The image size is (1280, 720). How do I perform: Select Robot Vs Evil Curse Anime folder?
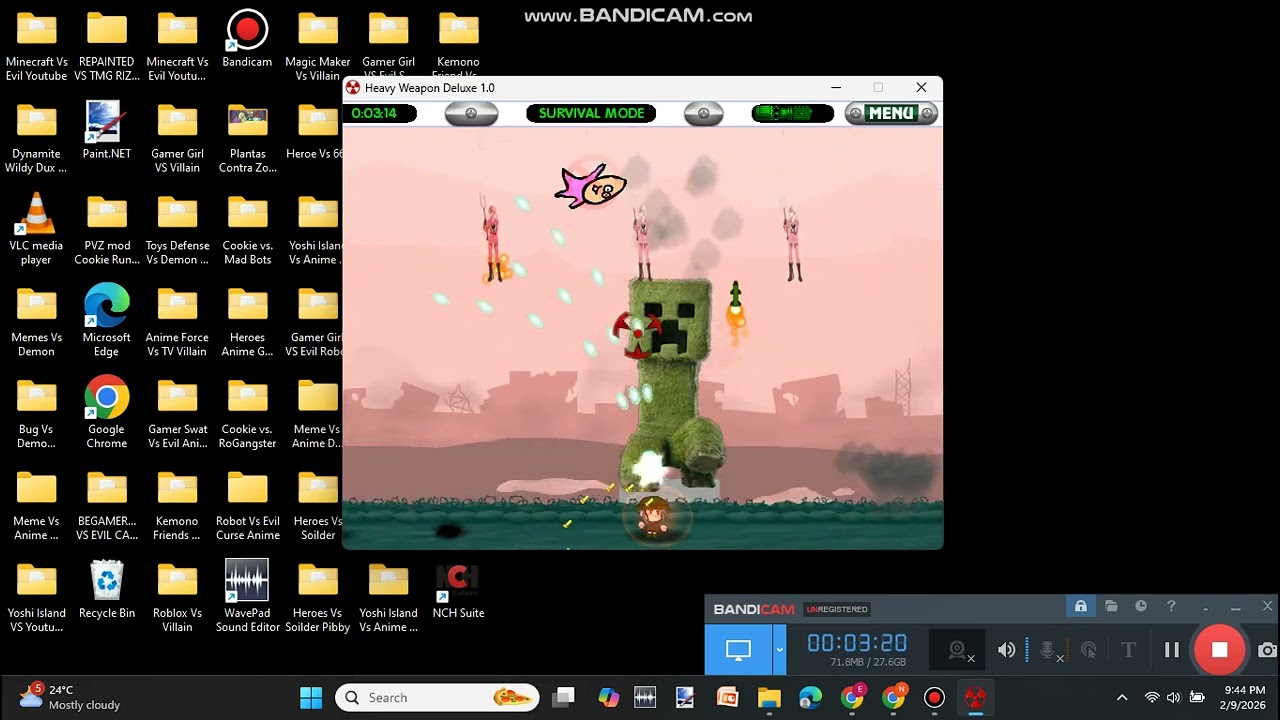coord(247,506)
